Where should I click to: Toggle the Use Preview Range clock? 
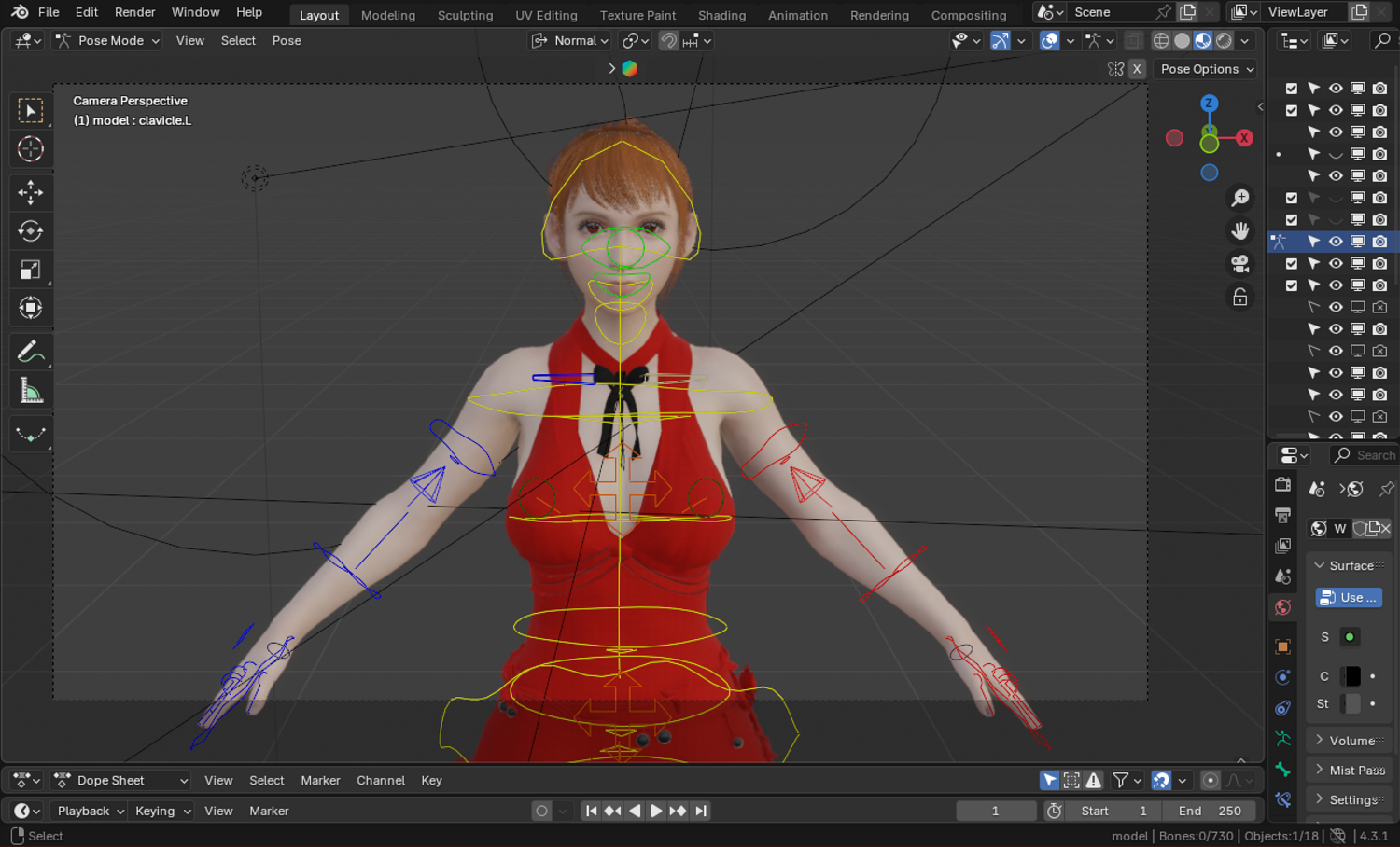[1055, 812]
